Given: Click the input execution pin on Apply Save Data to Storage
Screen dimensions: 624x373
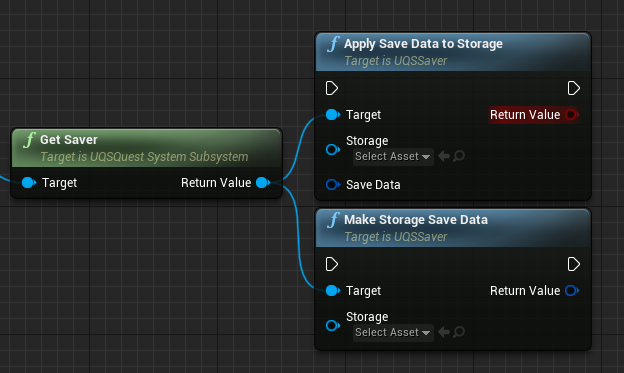Looking at the screenshot, I should pyautogui.click(x=332, y=88).
